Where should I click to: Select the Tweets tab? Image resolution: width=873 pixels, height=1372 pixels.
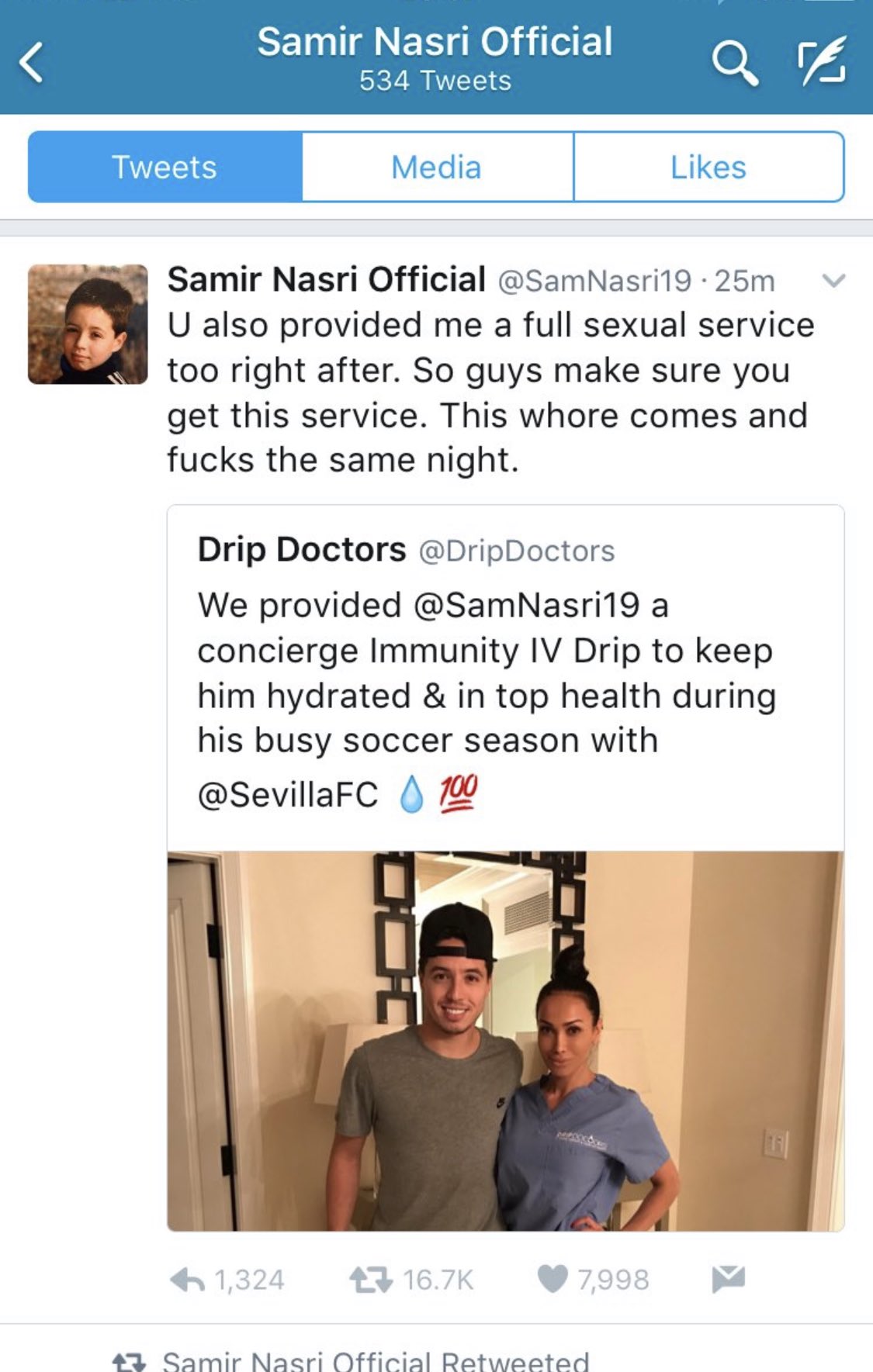(x=165, y=167)
